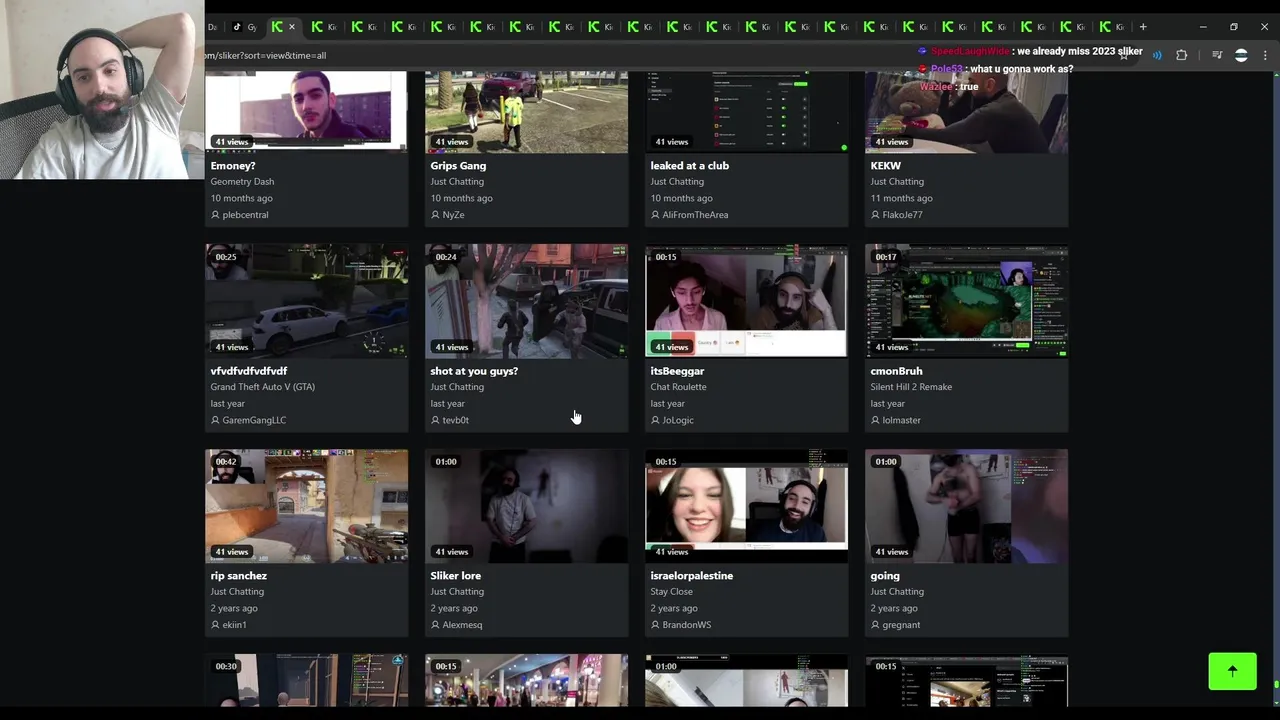This screenshot has height=720, width=1280.
Task: Click the 'KEKW' clip title
Action: click(x=885, y=166)
